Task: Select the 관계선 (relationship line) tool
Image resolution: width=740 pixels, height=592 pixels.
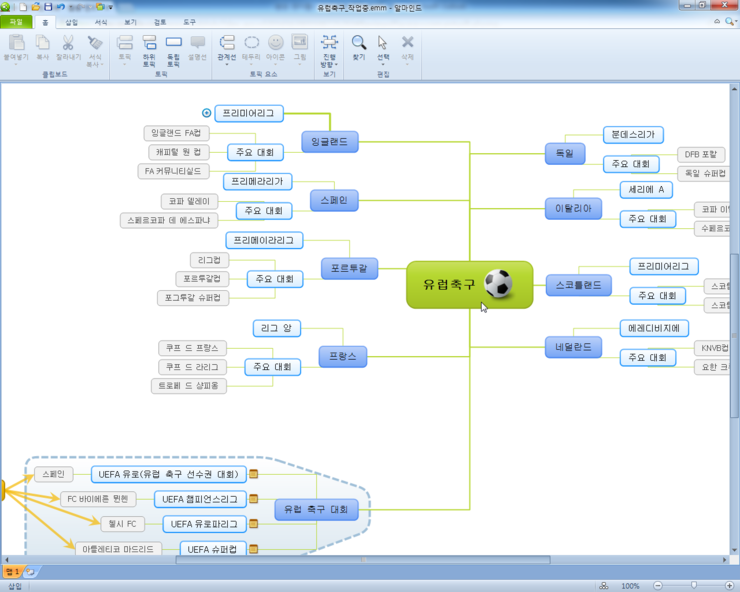Action: (x=227, y=46)
